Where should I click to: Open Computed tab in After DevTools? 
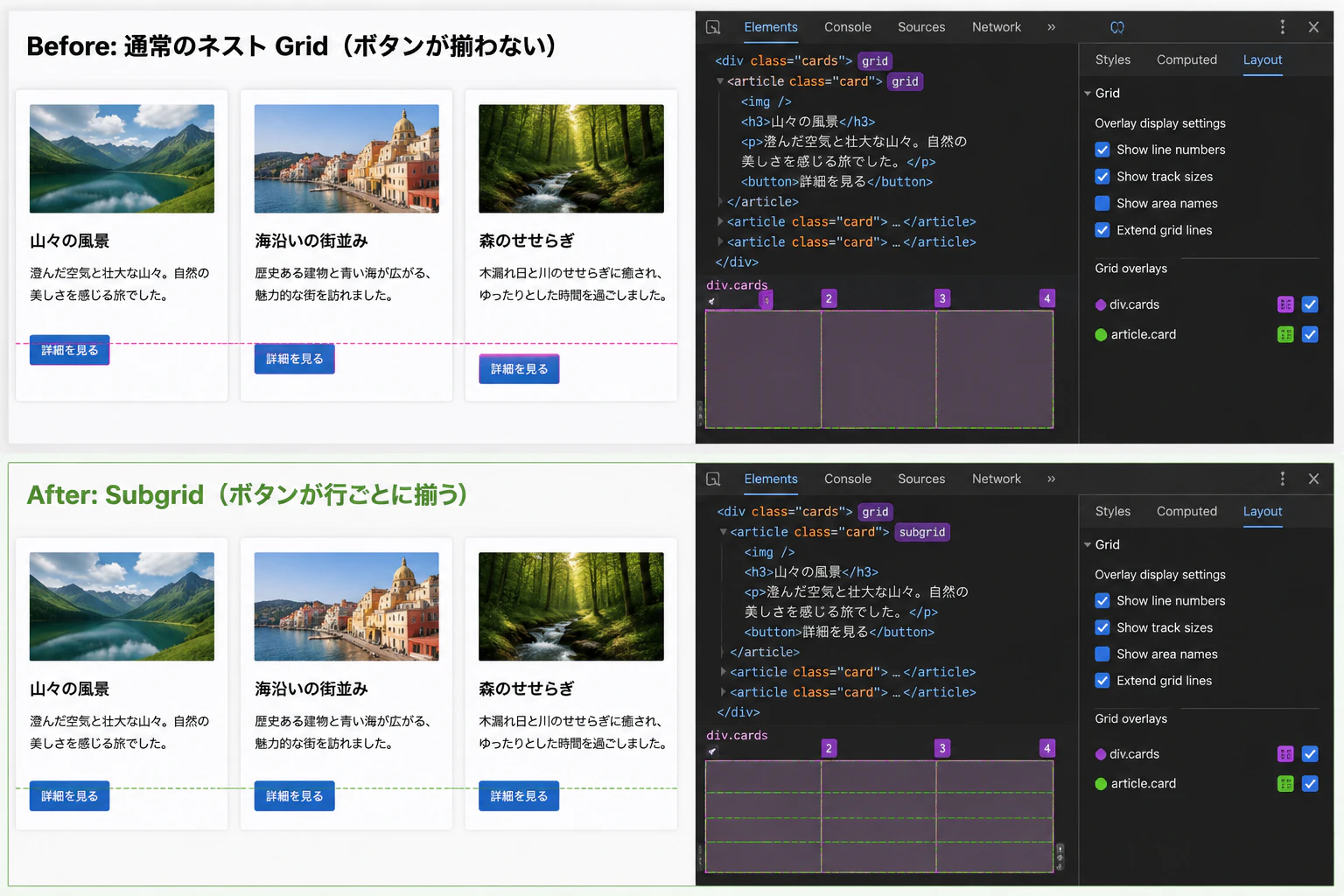(x=1186, y=511)
